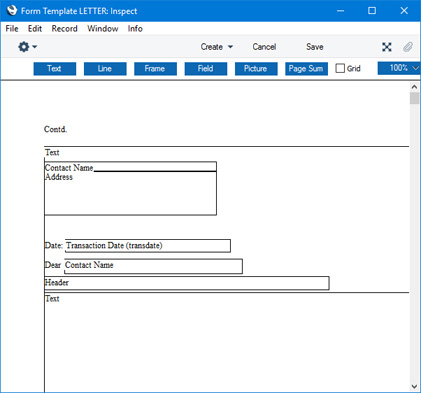The width and height of the screenshot is (421, 393).
Task: Click the Save button
Action: coord(315,47)
